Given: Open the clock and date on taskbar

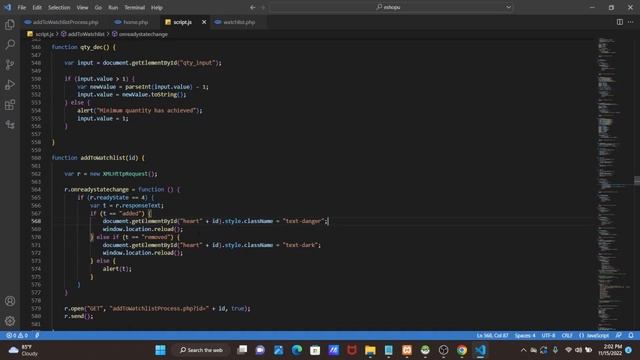Looking at the screenshot, I should click(610, 350).
